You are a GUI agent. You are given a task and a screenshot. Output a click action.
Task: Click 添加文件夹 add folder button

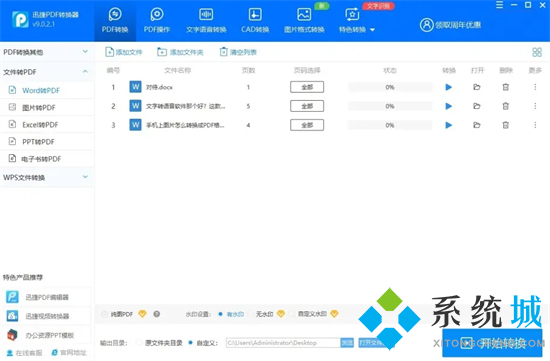point(180,52)
